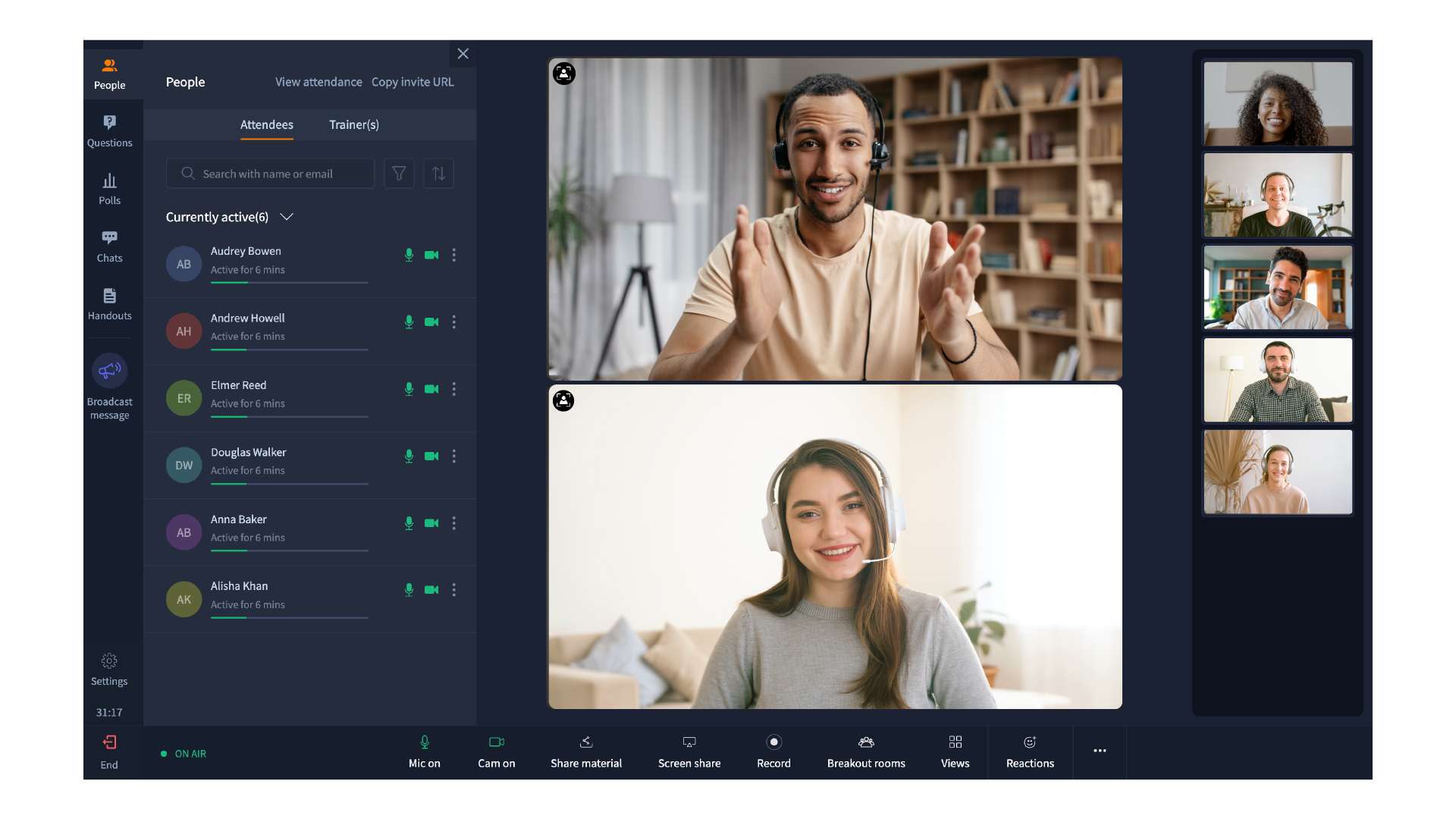Open Breakout rooms
The height and width of the screenshot is (819, 1456).
point(865,752)
